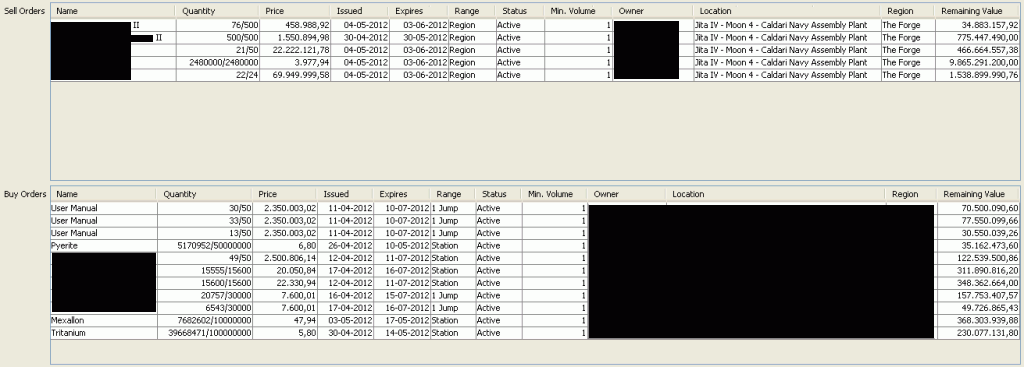This screenshot has height=367, width=1024.
Task: Click issued date 03-05-2012 for Mexallon
Action: pyautogui.click(x=351, y=321)
